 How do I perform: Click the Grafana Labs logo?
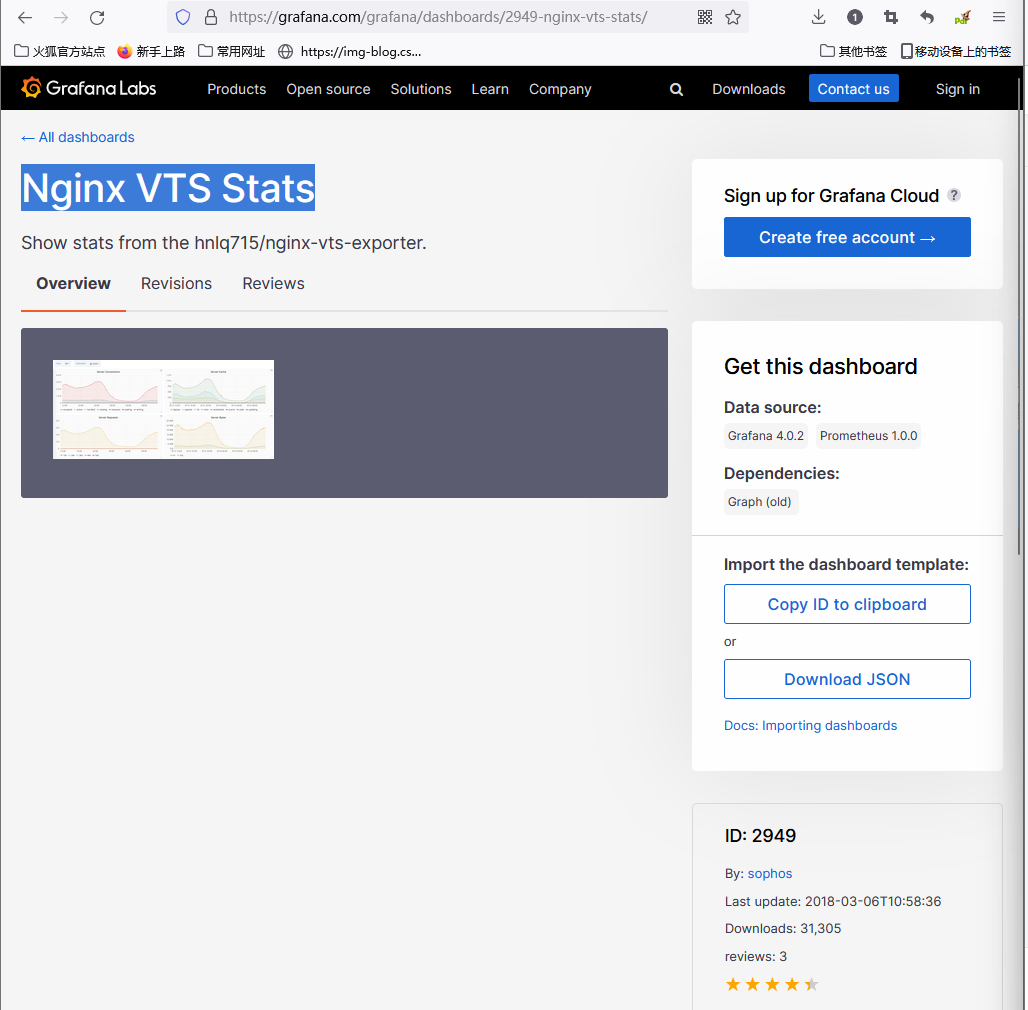point(89,88)
